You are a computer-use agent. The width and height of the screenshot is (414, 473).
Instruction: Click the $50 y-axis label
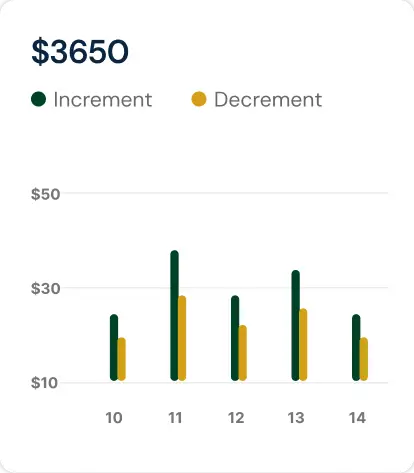[x=46, y=194]
